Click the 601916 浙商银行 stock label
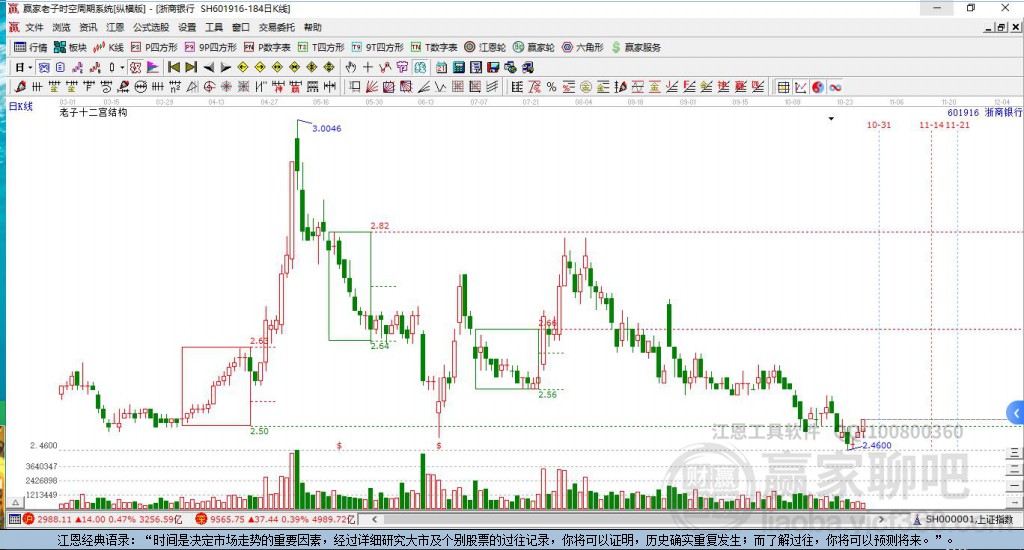Viewport: 1024px width, 550px height. [x=985, y=112]
